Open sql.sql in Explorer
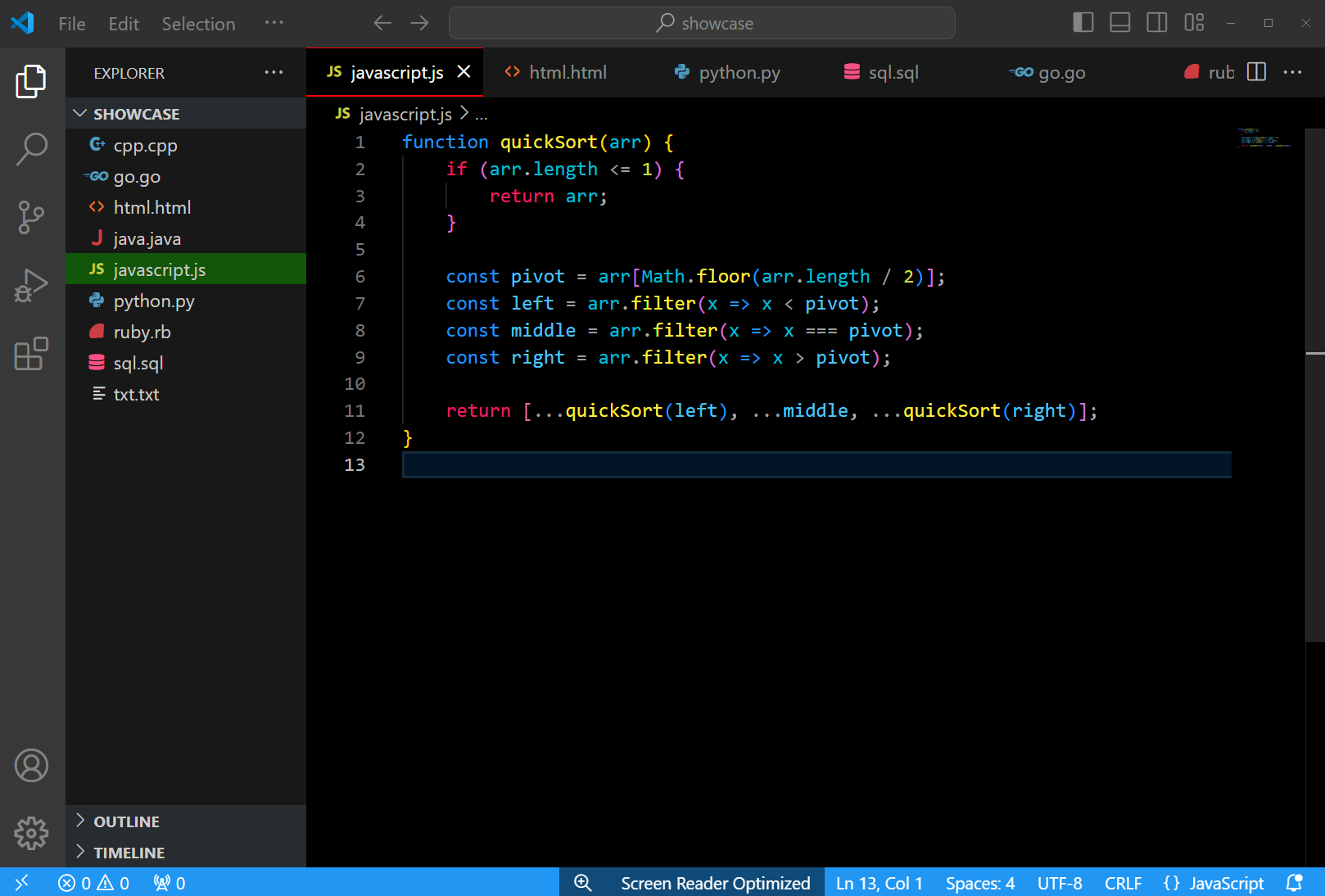 [186, 363]
